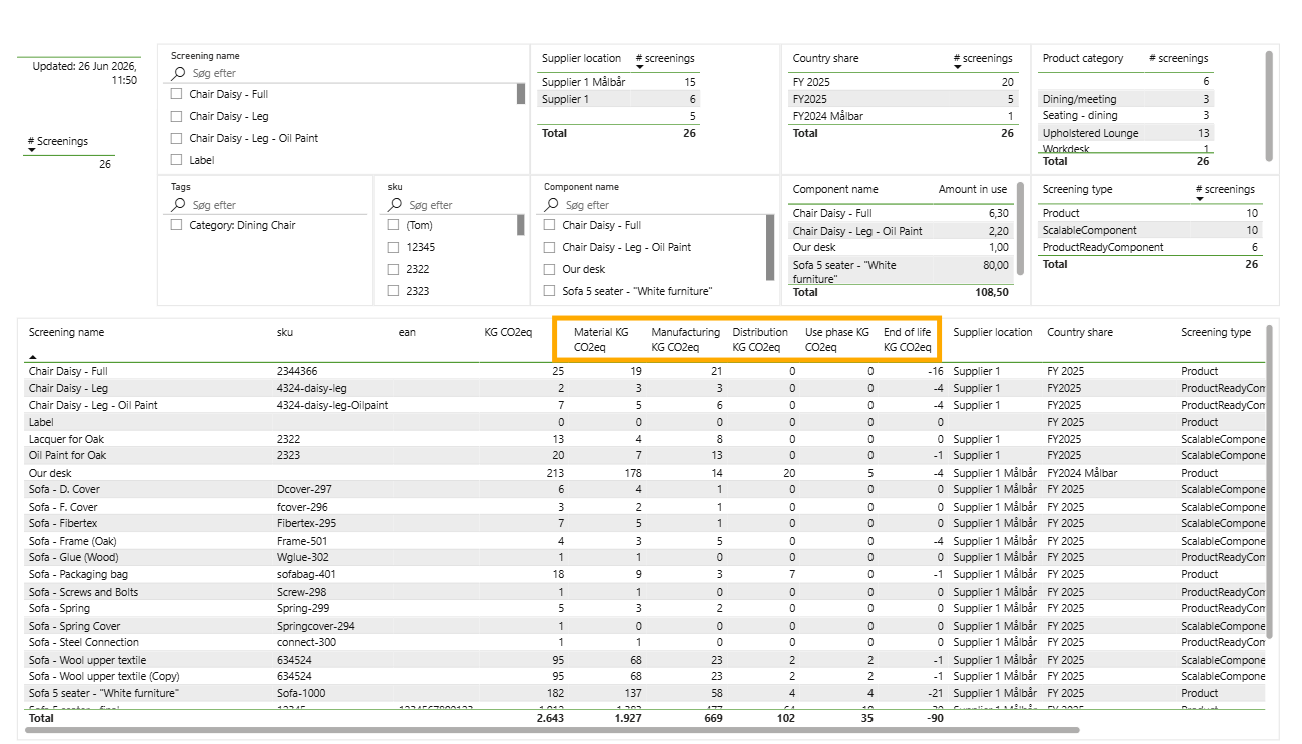This screenshot has width=1302, height=744.
Task: Click the Component name search magnifier icon
Action: coord(551,204)
